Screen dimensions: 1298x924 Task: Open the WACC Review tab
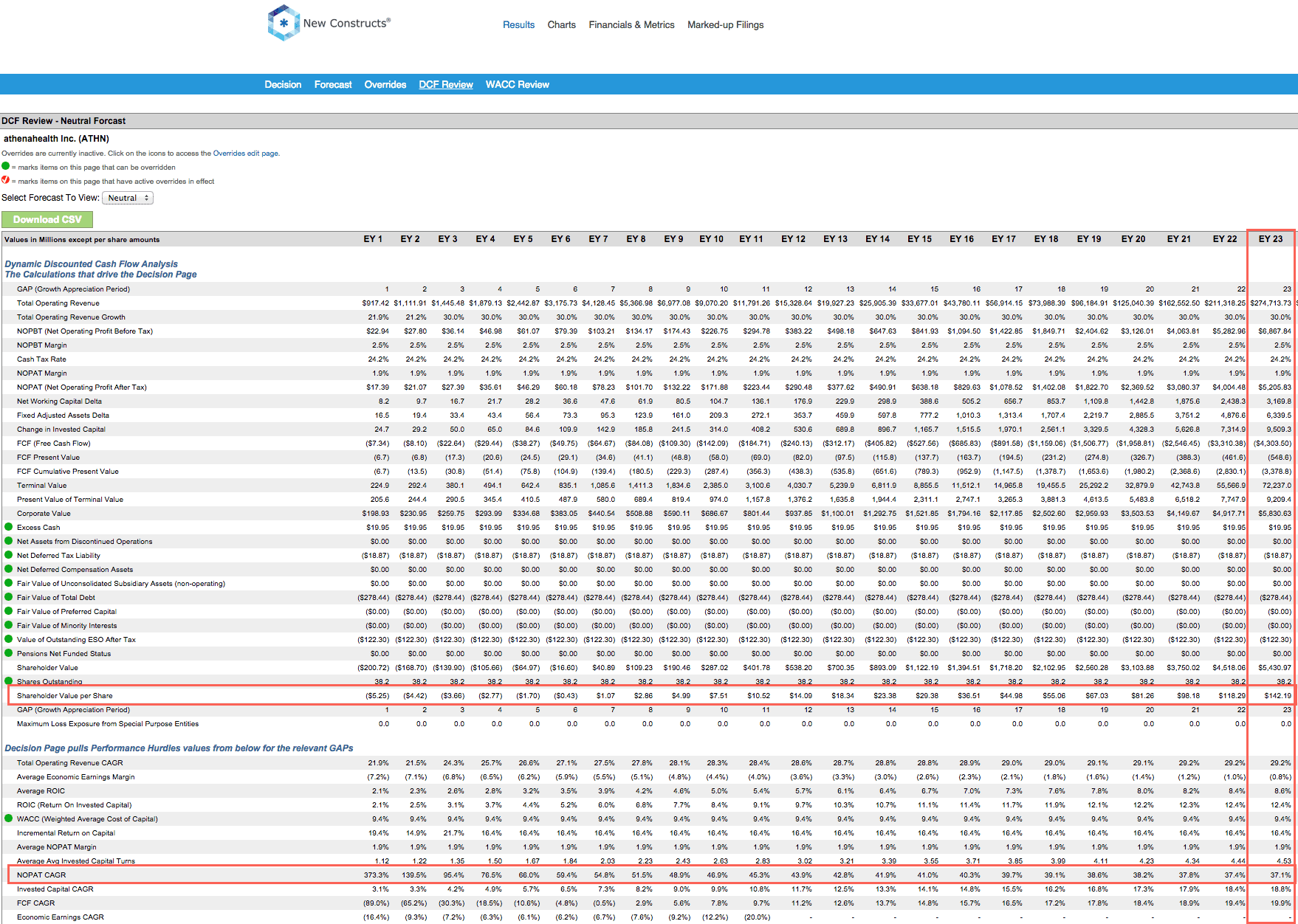pyautogui.click(x=517, y=84)
